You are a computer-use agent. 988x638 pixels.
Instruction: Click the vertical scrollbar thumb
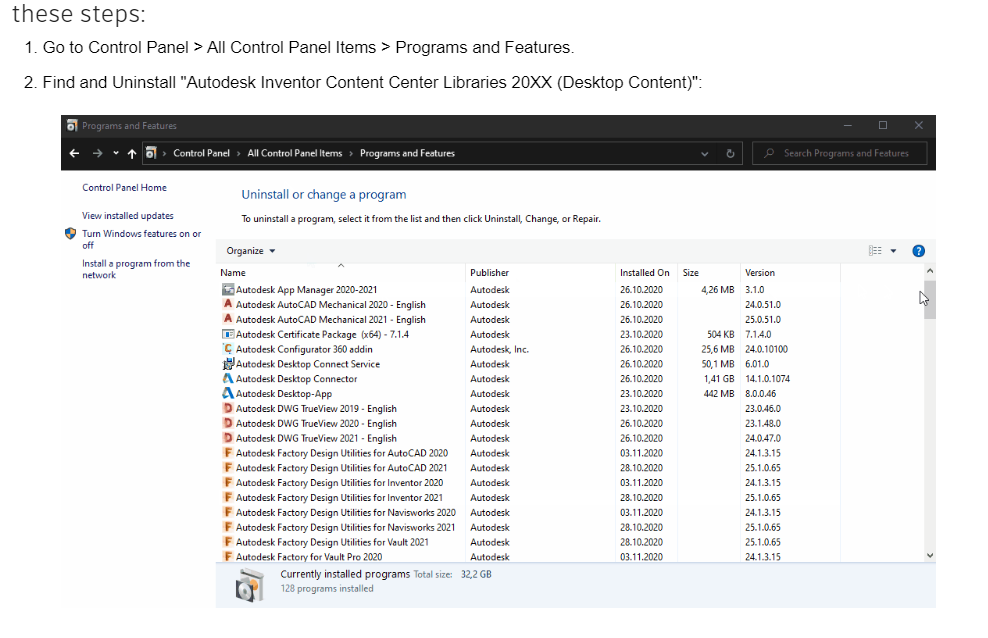pos(930,299)
